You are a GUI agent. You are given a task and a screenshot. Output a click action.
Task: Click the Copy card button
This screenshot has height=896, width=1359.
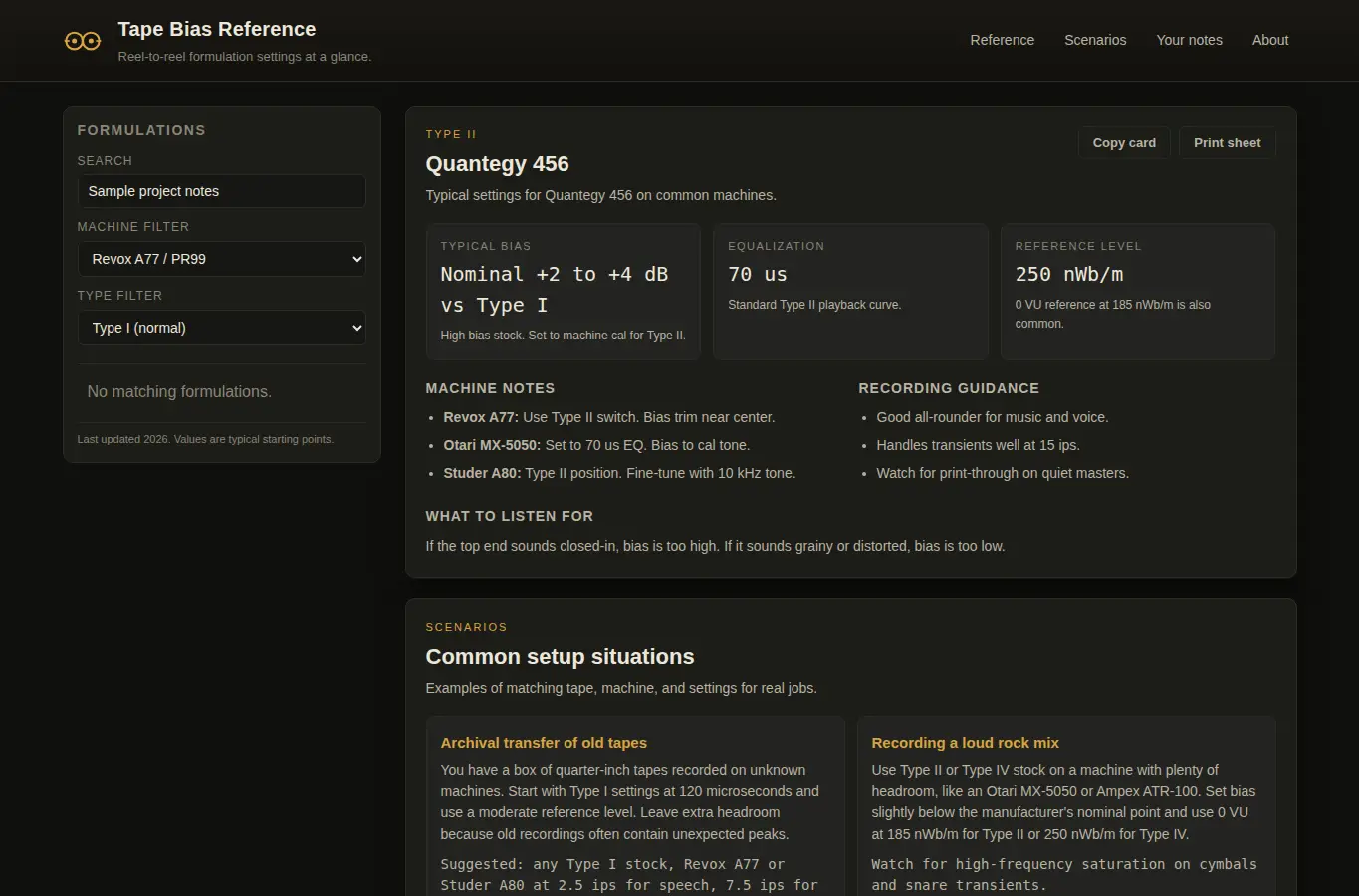[1124, 142]
